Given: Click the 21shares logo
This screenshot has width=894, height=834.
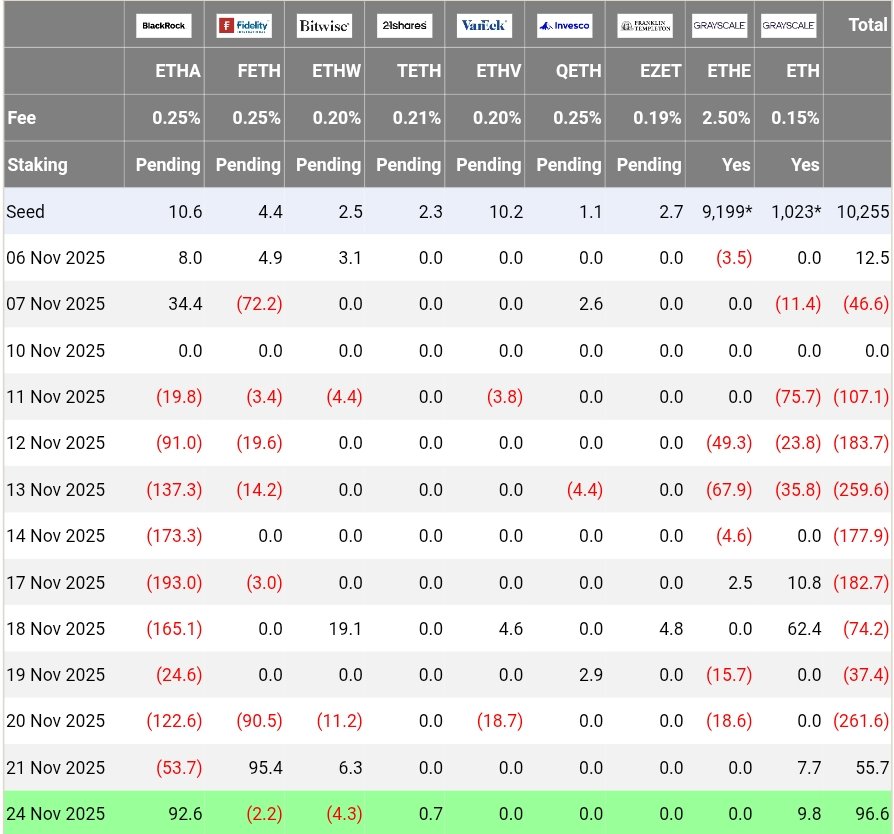Looking at the screenshot, I should 404,26.
